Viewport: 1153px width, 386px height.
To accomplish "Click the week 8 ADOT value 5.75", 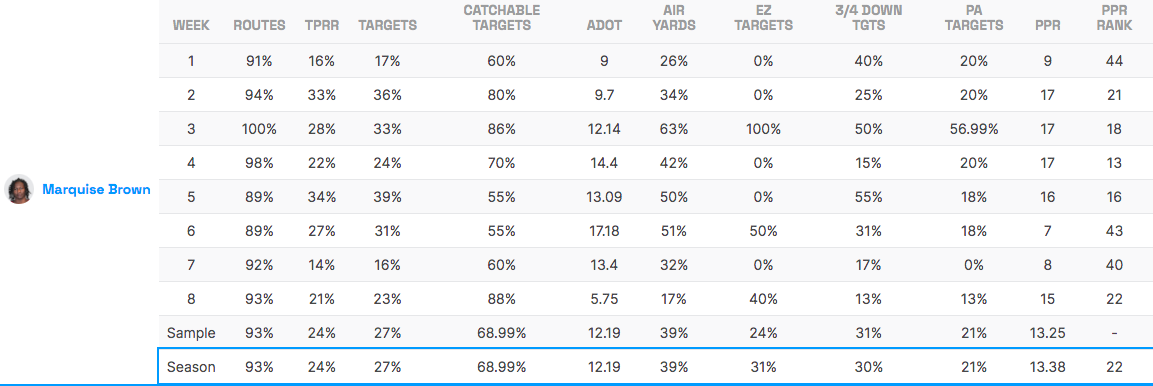I will tap(604, 299).
